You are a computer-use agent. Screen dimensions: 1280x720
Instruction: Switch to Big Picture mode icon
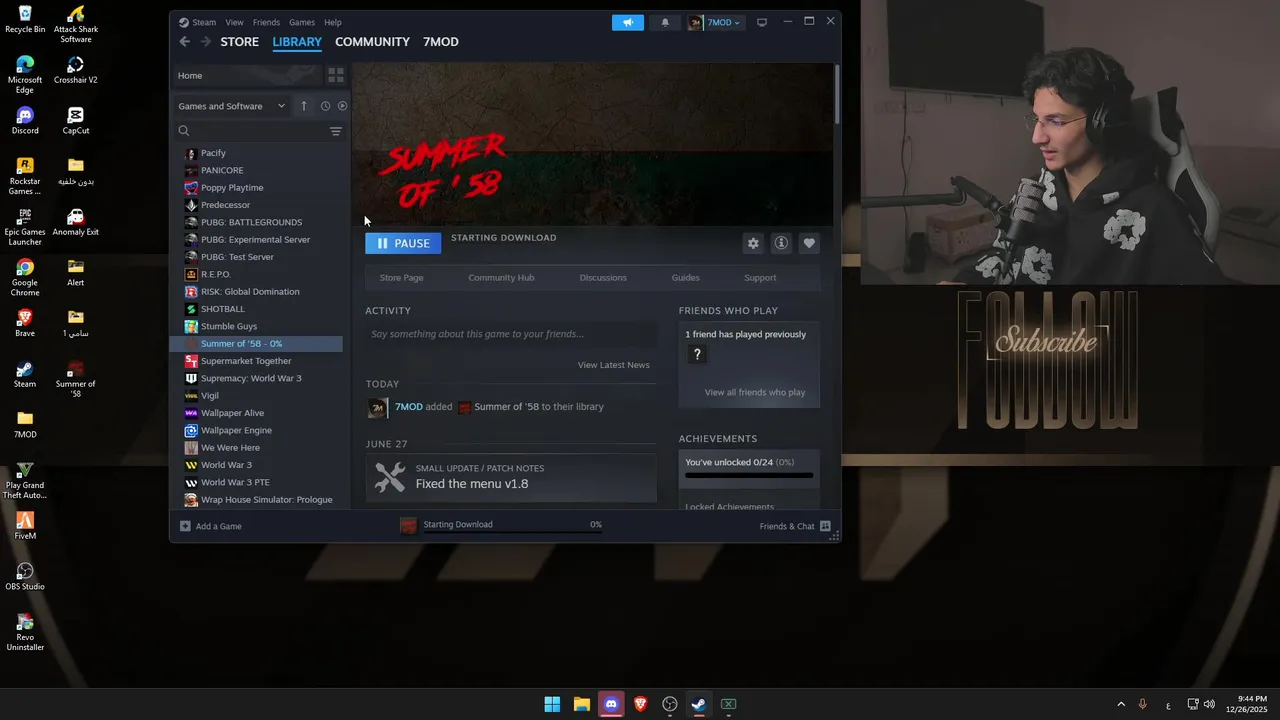(762, 22)
